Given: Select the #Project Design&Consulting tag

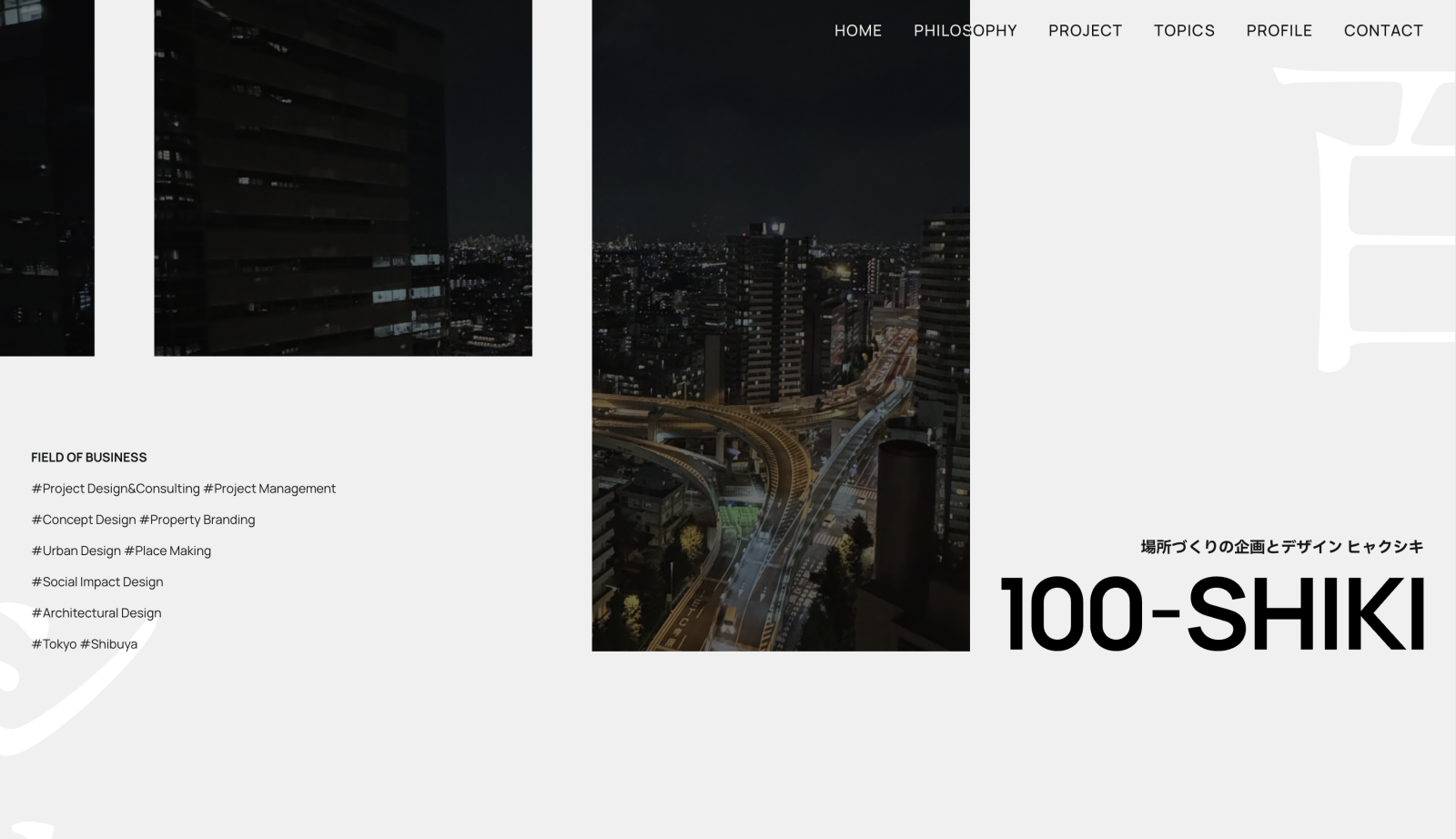Looking at the screenshot, I should 116,489.
